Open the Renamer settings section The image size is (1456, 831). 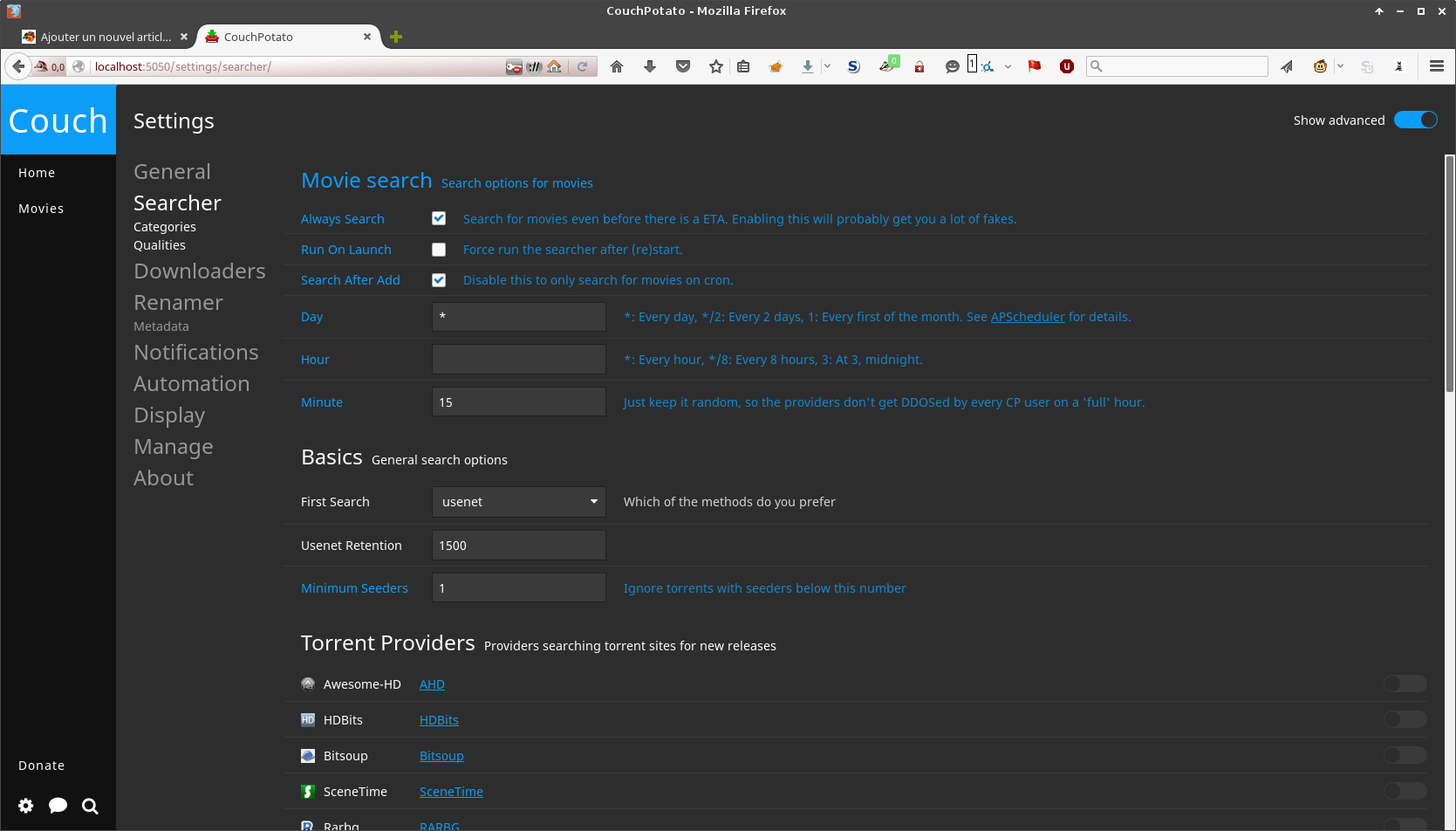(x=178, y=303)
